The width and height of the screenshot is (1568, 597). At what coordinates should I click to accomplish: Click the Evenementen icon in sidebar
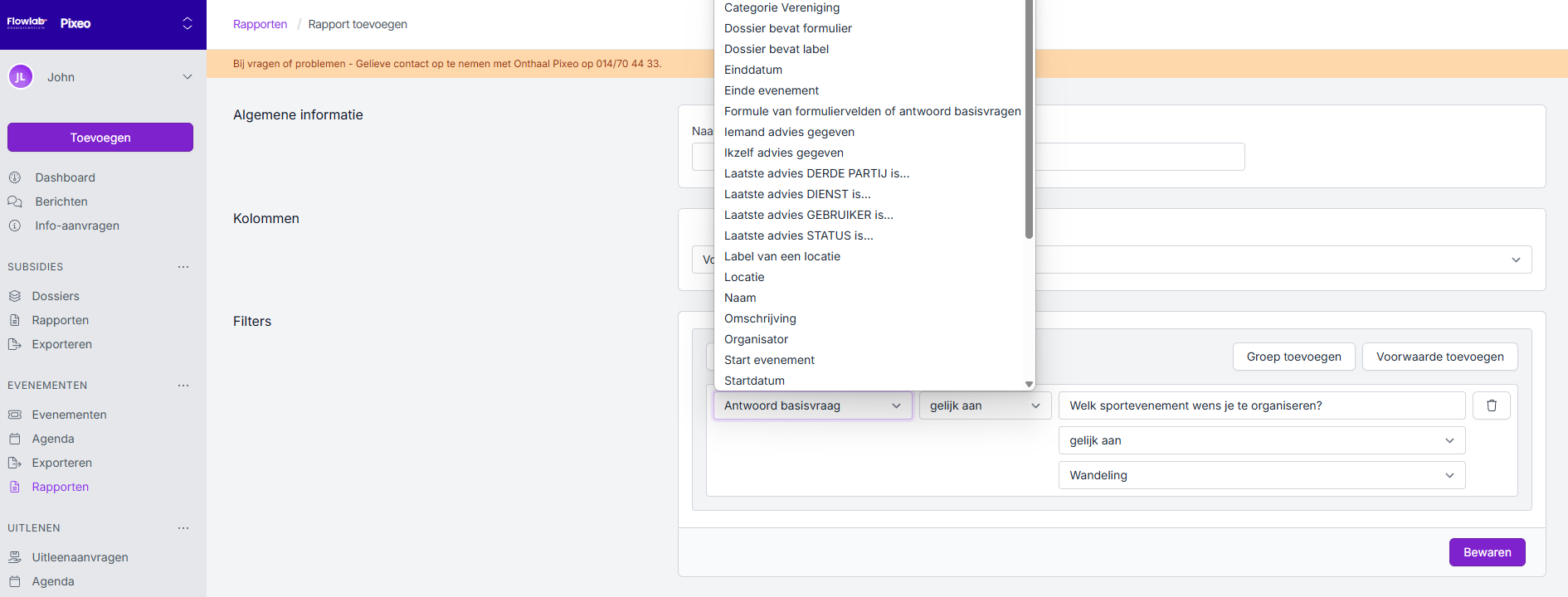(x=15, y=415)
